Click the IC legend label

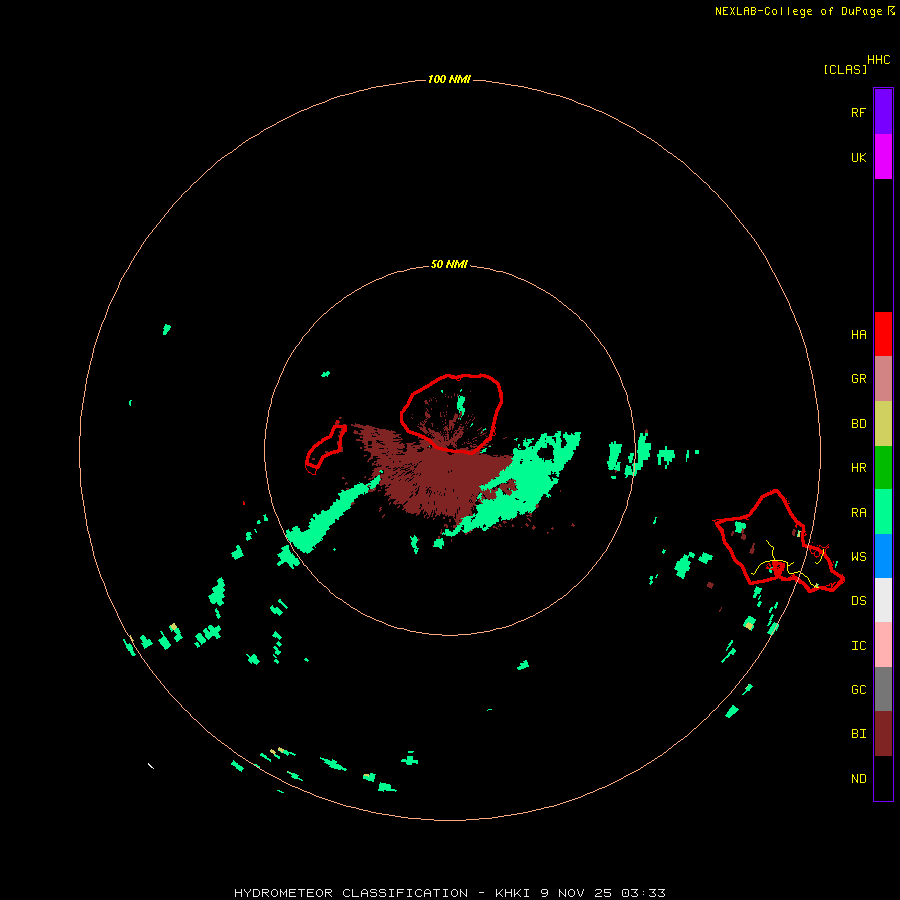pos(858,646)
